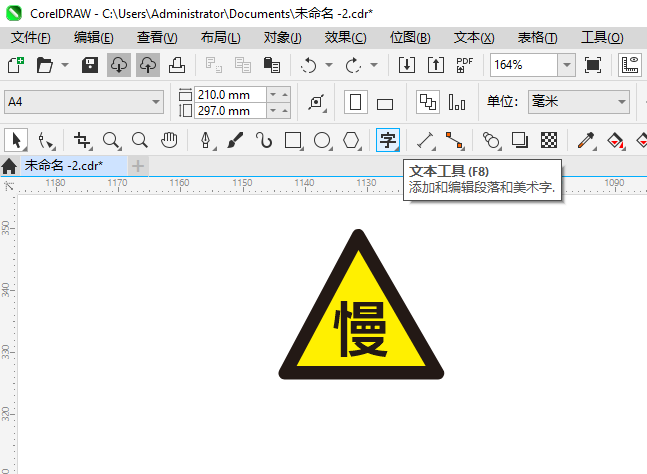Go to the Home welcome screen icon
647x474 pixels.
click(9, 166)
